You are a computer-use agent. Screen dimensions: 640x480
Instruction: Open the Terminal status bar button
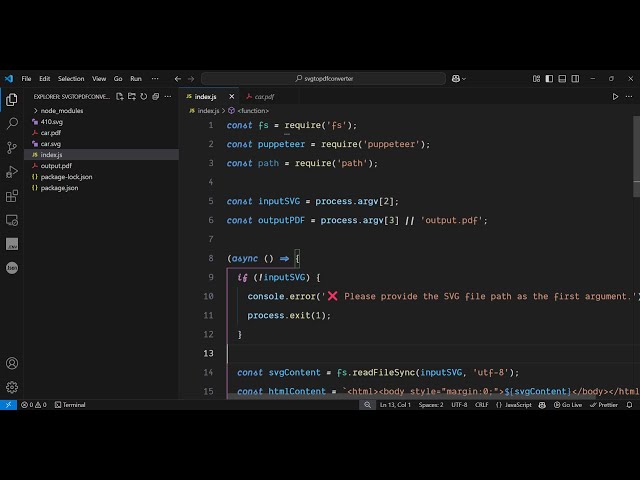coord(70,405)
